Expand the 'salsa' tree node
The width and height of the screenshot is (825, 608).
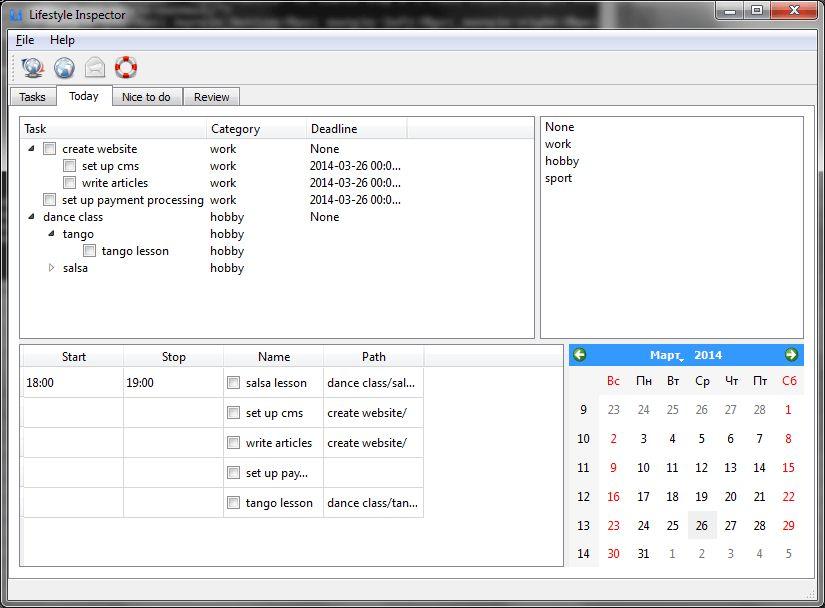[52, 268]
